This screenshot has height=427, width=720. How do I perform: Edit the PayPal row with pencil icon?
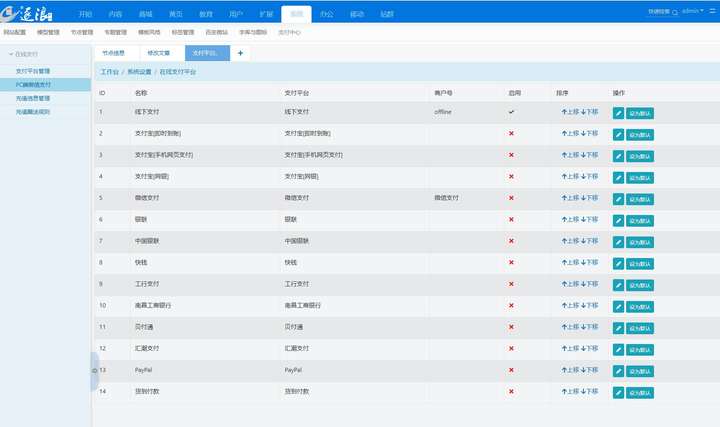point(618,371)
